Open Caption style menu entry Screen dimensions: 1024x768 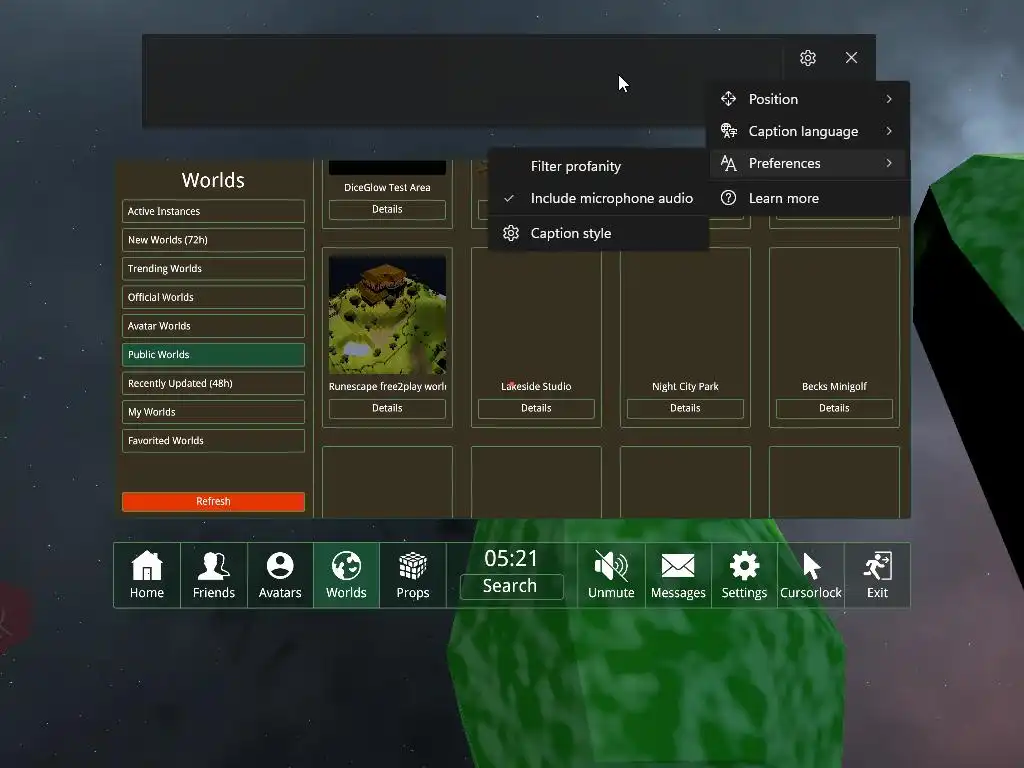598,233
